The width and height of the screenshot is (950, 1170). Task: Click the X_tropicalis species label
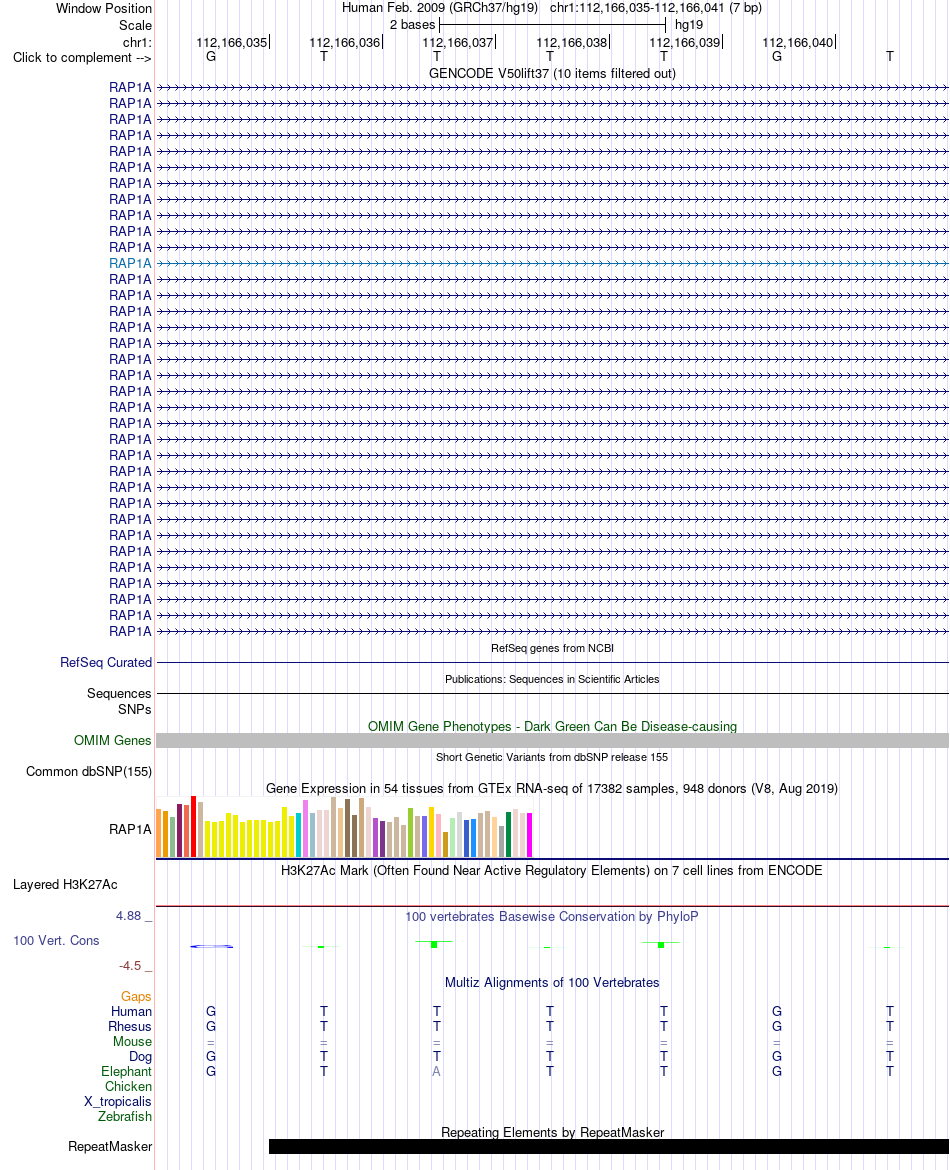[x=117, y=1101]
